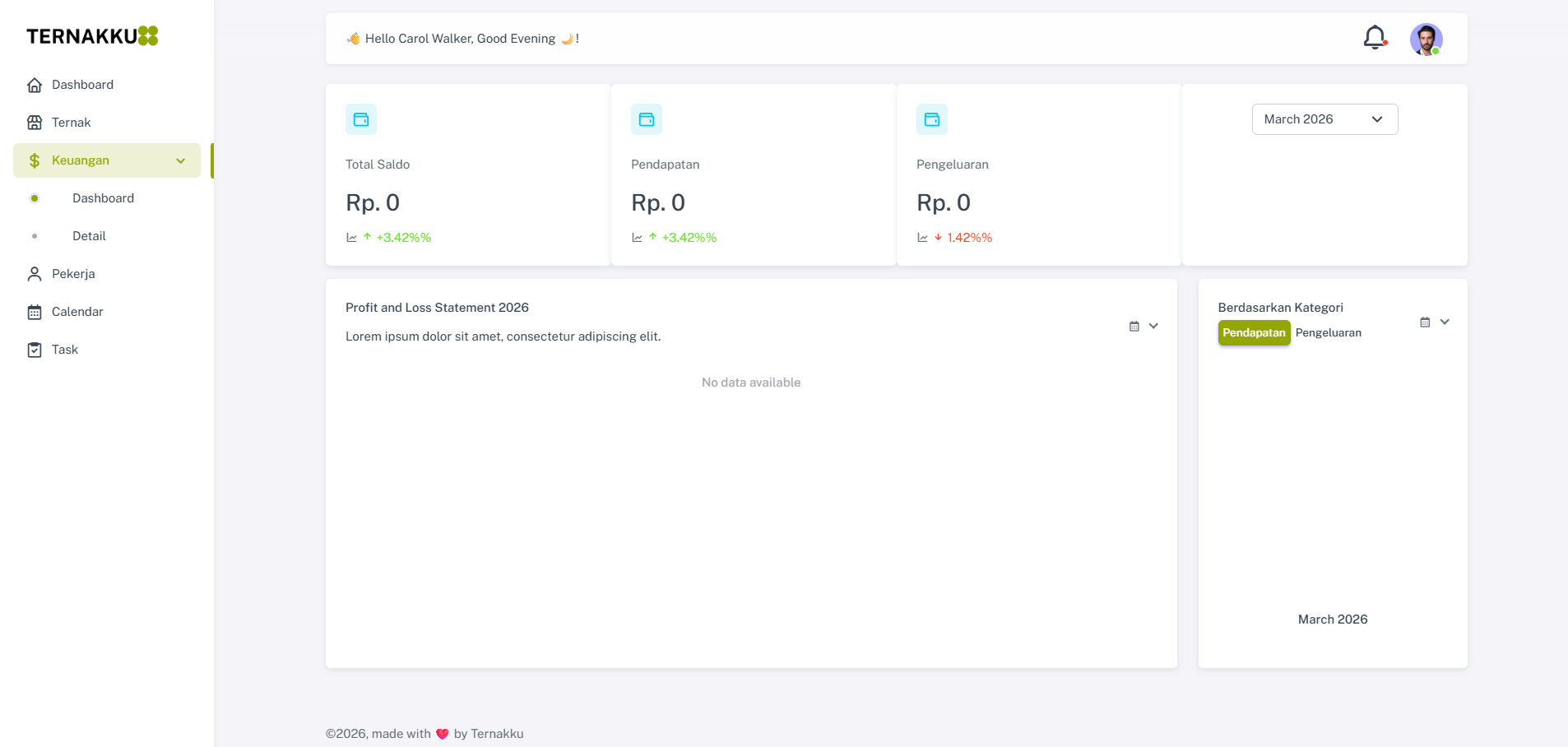Viewport: 1568px width, 747px height.
Task: Switch to the Pengeluaran category toggle
Action: (1328, 333)
